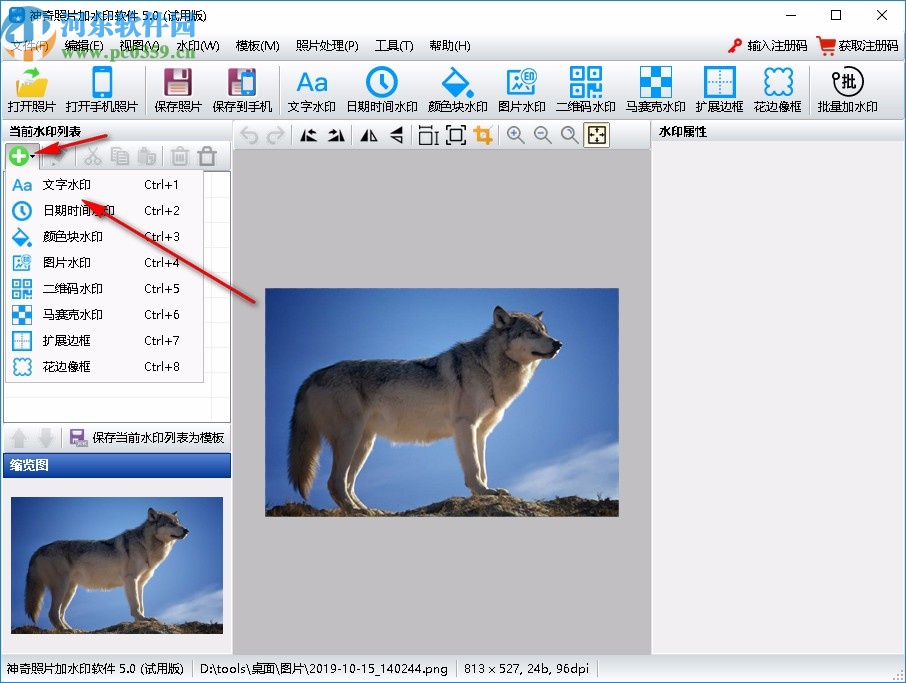
Task: Click the 打开照片 open photo icon
Action: [31, 83]
